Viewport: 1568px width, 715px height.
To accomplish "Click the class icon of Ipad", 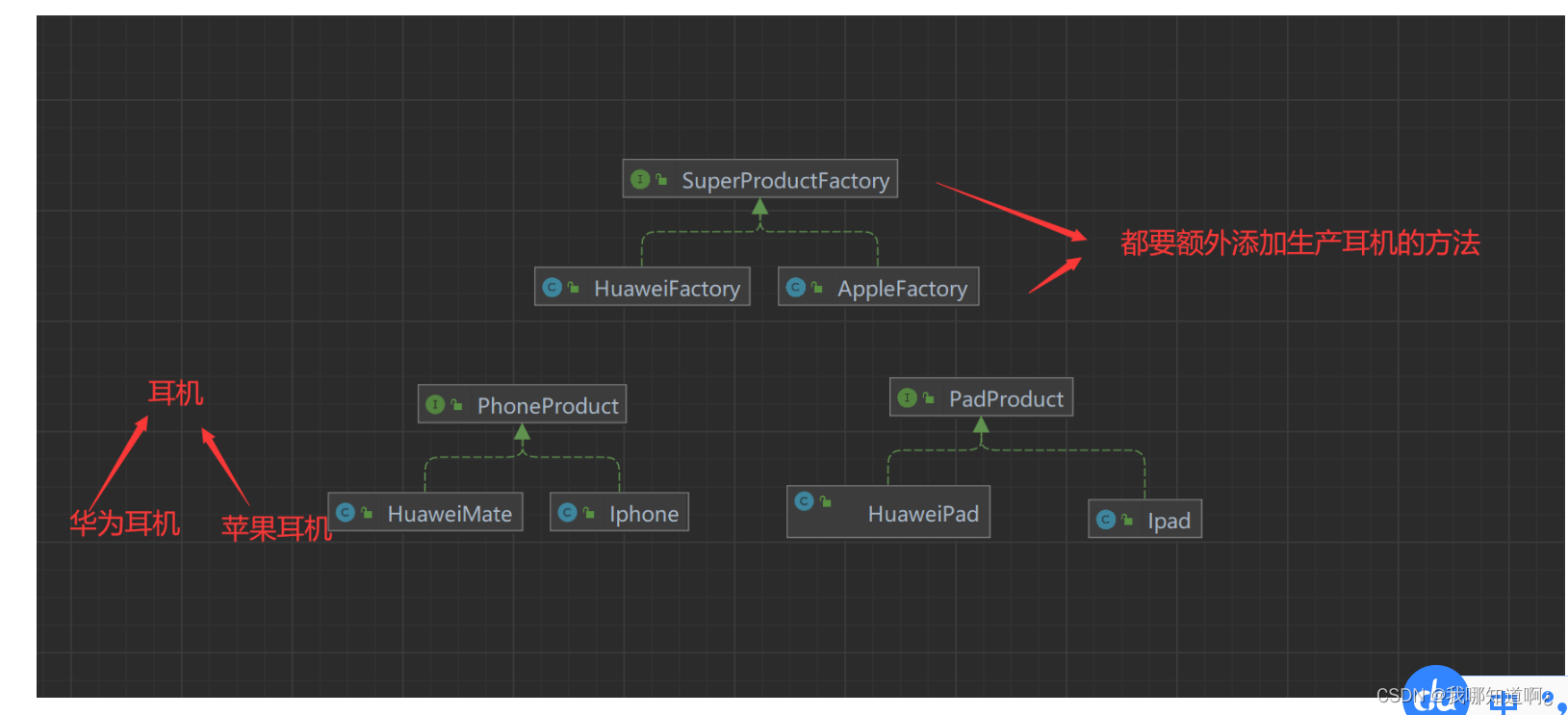I will pyautogui.click(x=1106, y=520).
